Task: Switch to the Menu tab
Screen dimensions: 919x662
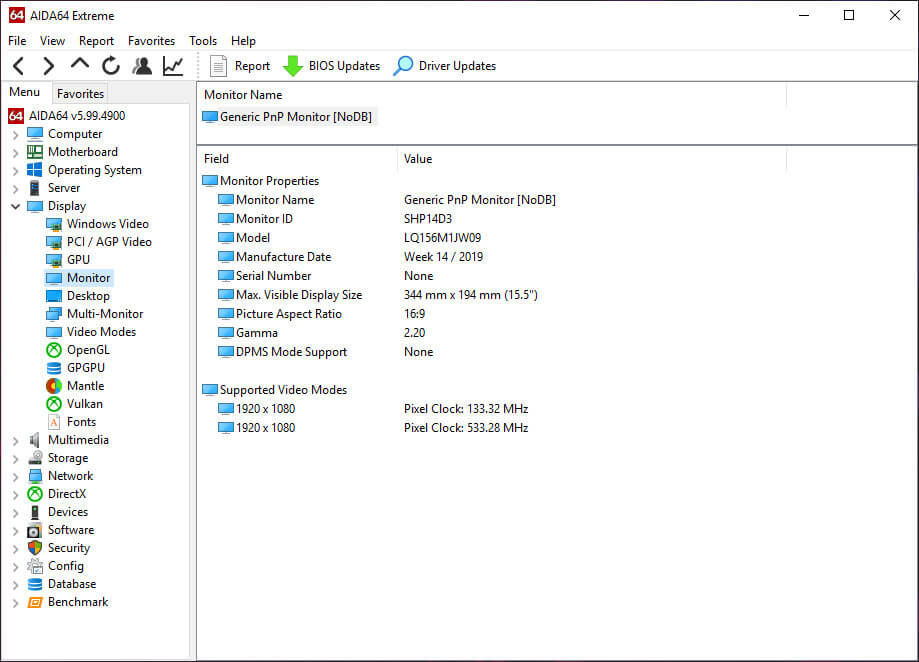Action: point(25,92)
